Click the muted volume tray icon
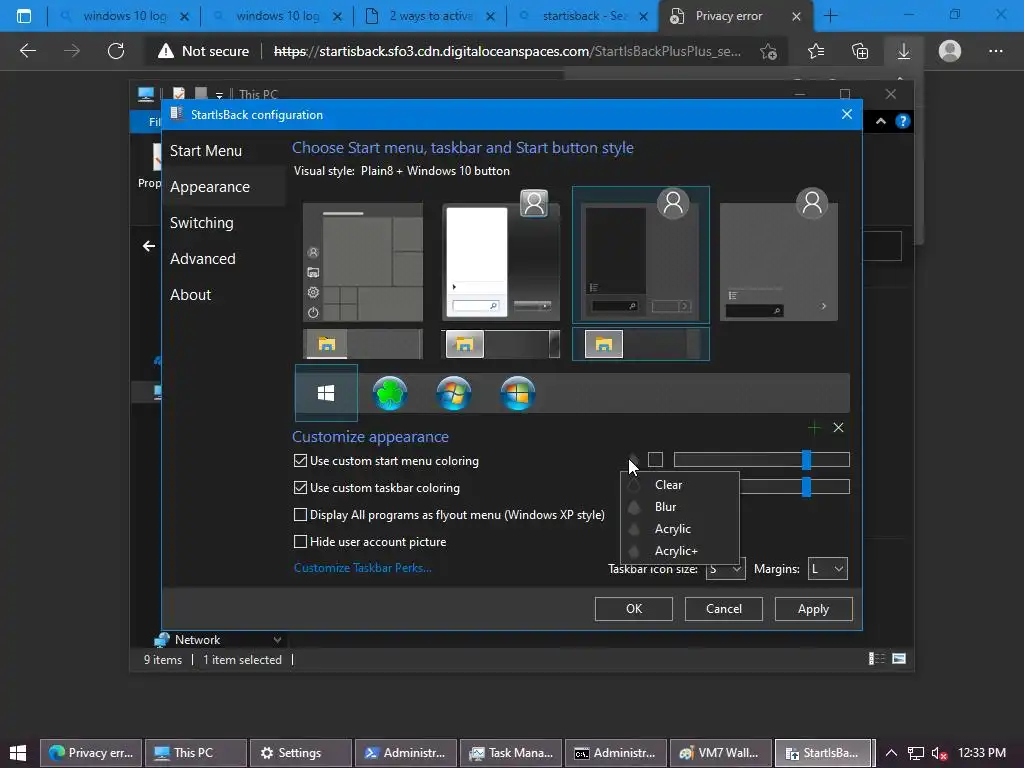Screen dimensions: 1024x768 point(939,753)
